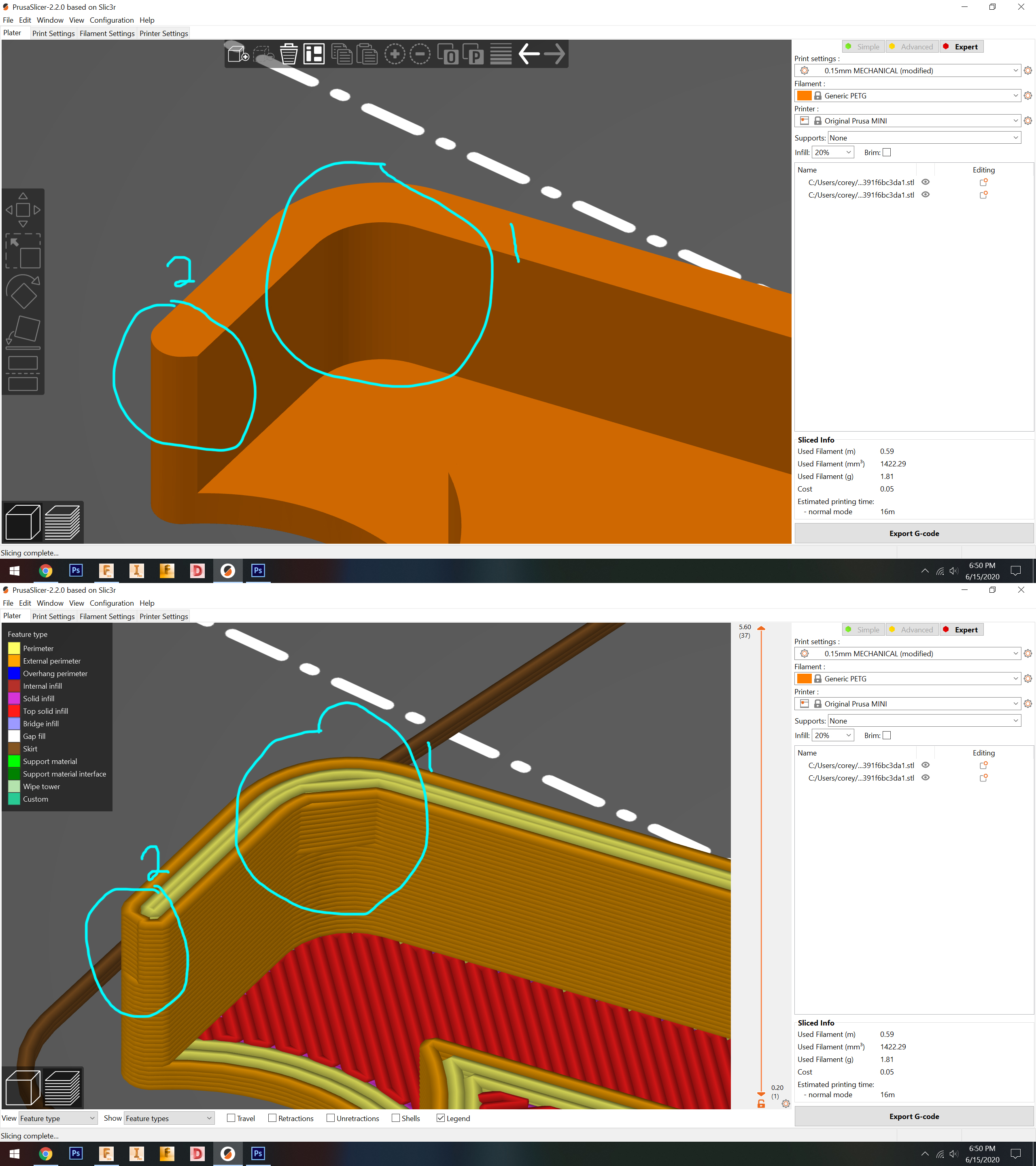Click the Paste toolbar icon
This screenshot has height=1166, width=1036.
pos(367,54)
